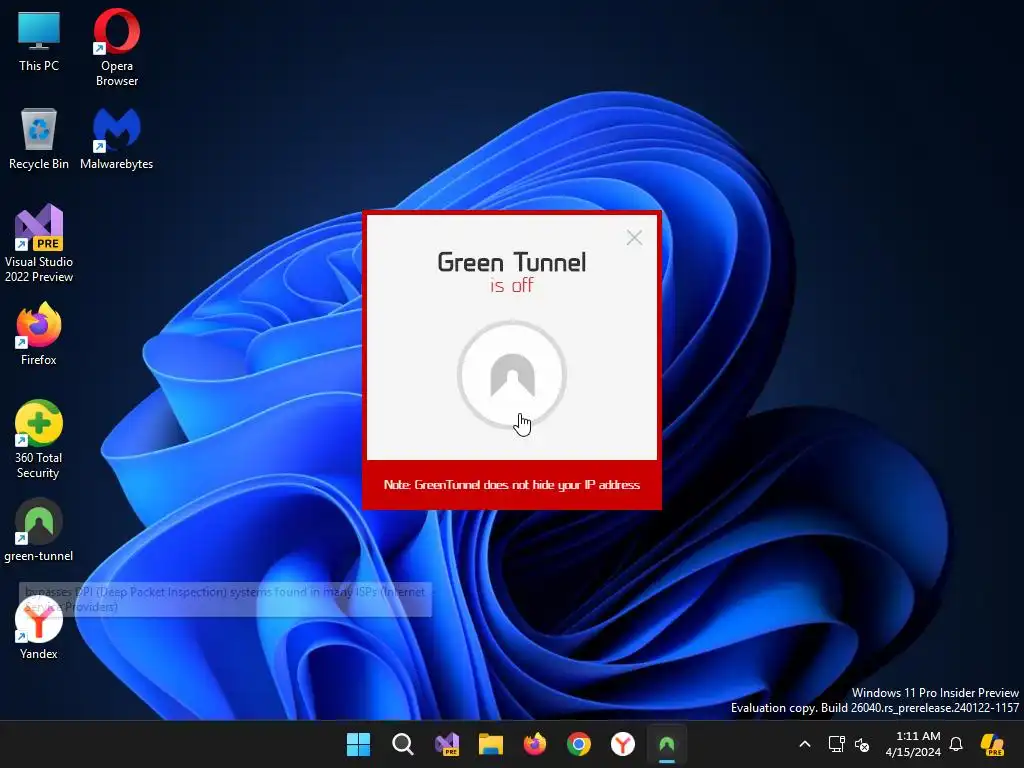Close the Green Tunnel window
The height and width of the screenshot is (768, 1024).
pos(634,238)
